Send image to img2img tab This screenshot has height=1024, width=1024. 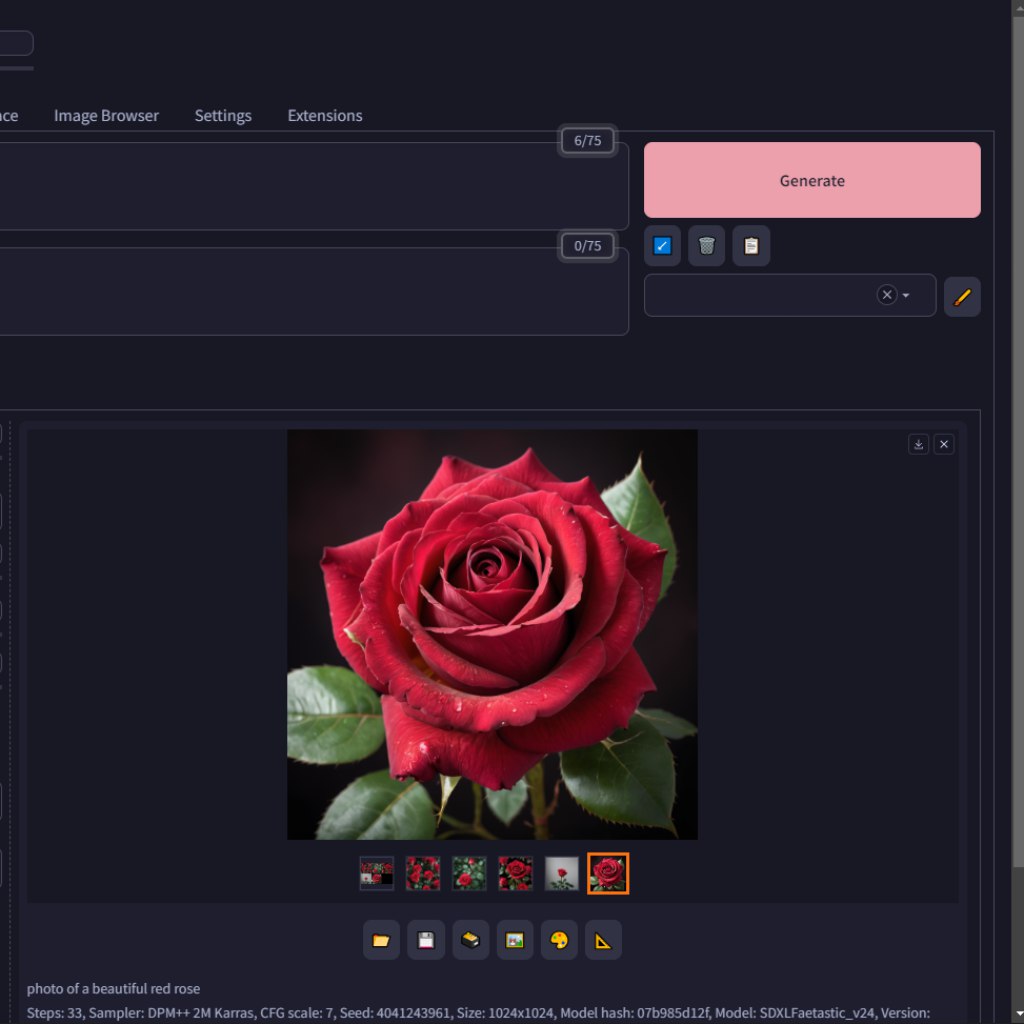coord(515,940)
